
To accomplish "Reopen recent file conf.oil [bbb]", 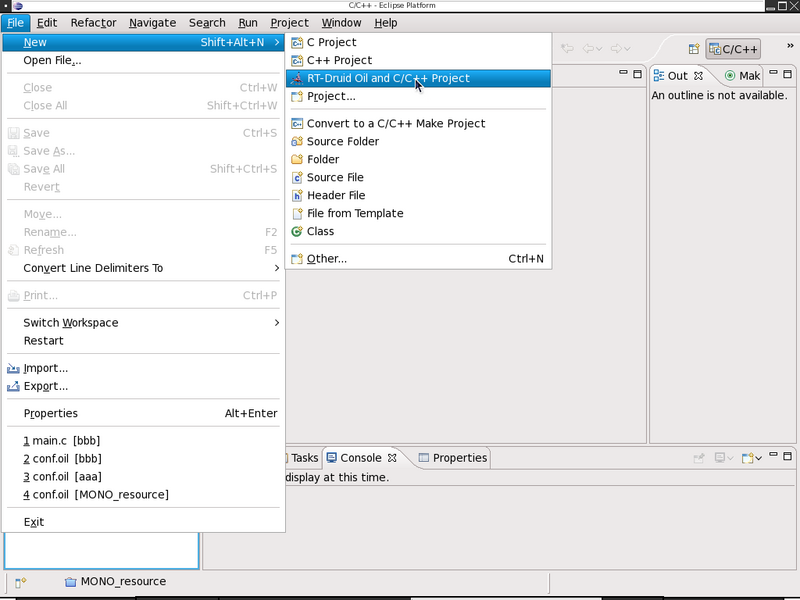I will [143, 459].
